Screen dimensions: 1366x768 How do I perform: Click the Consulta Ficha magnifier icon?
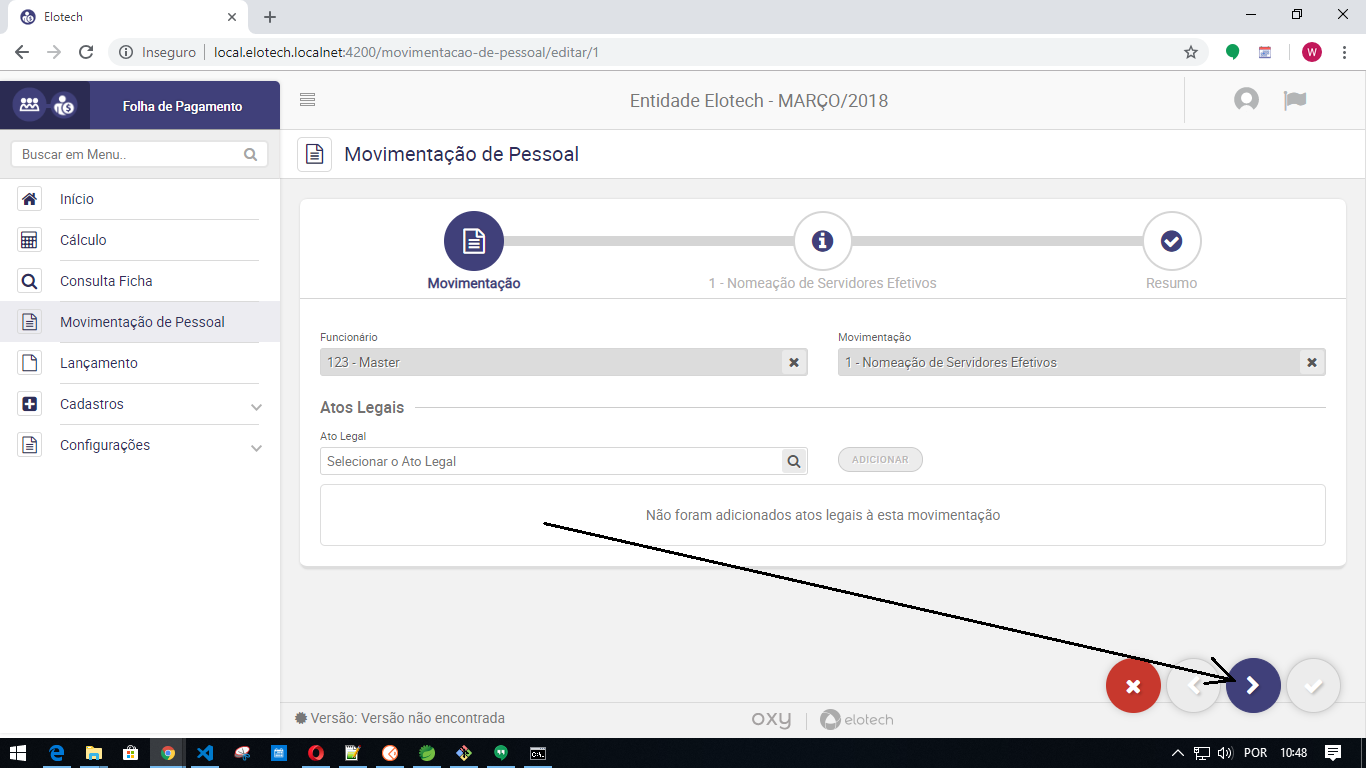[30, 281]
